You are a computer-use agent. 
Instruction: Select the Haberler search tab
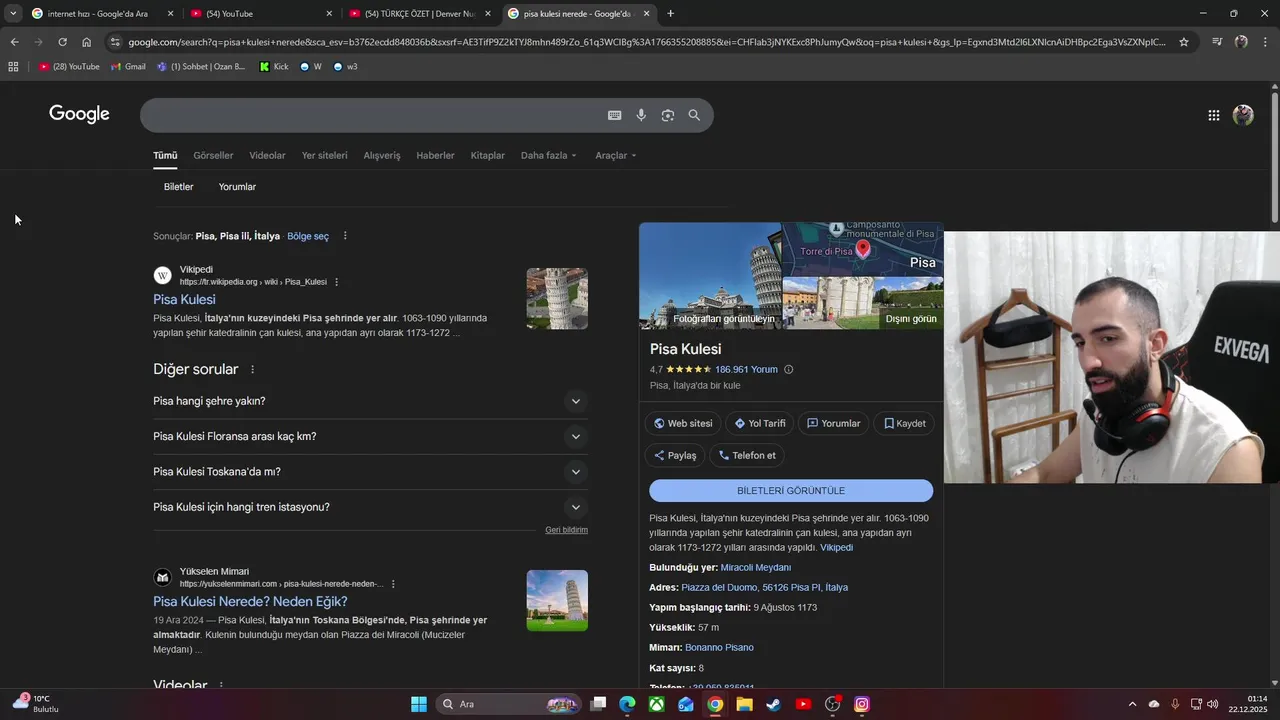pos(435,155)
